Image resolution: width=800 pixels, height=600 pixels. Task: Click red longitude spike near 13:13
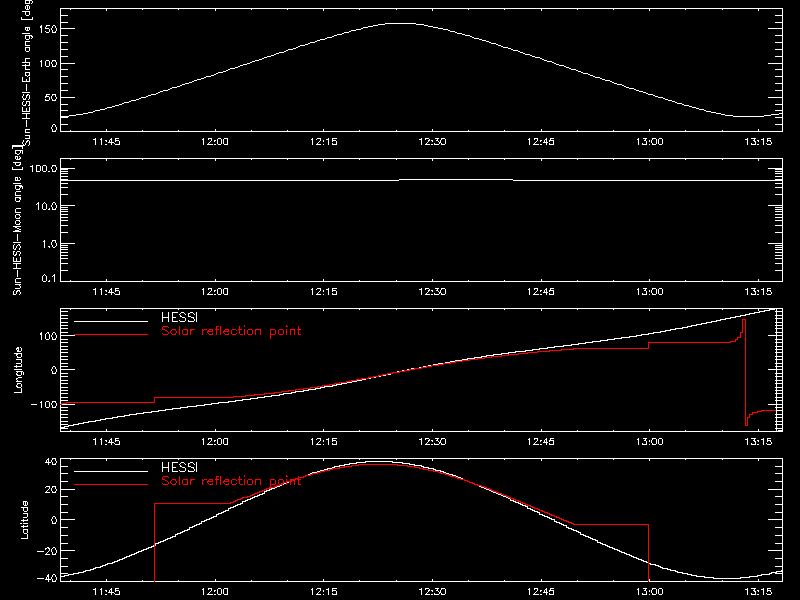[x=745, y=372]
